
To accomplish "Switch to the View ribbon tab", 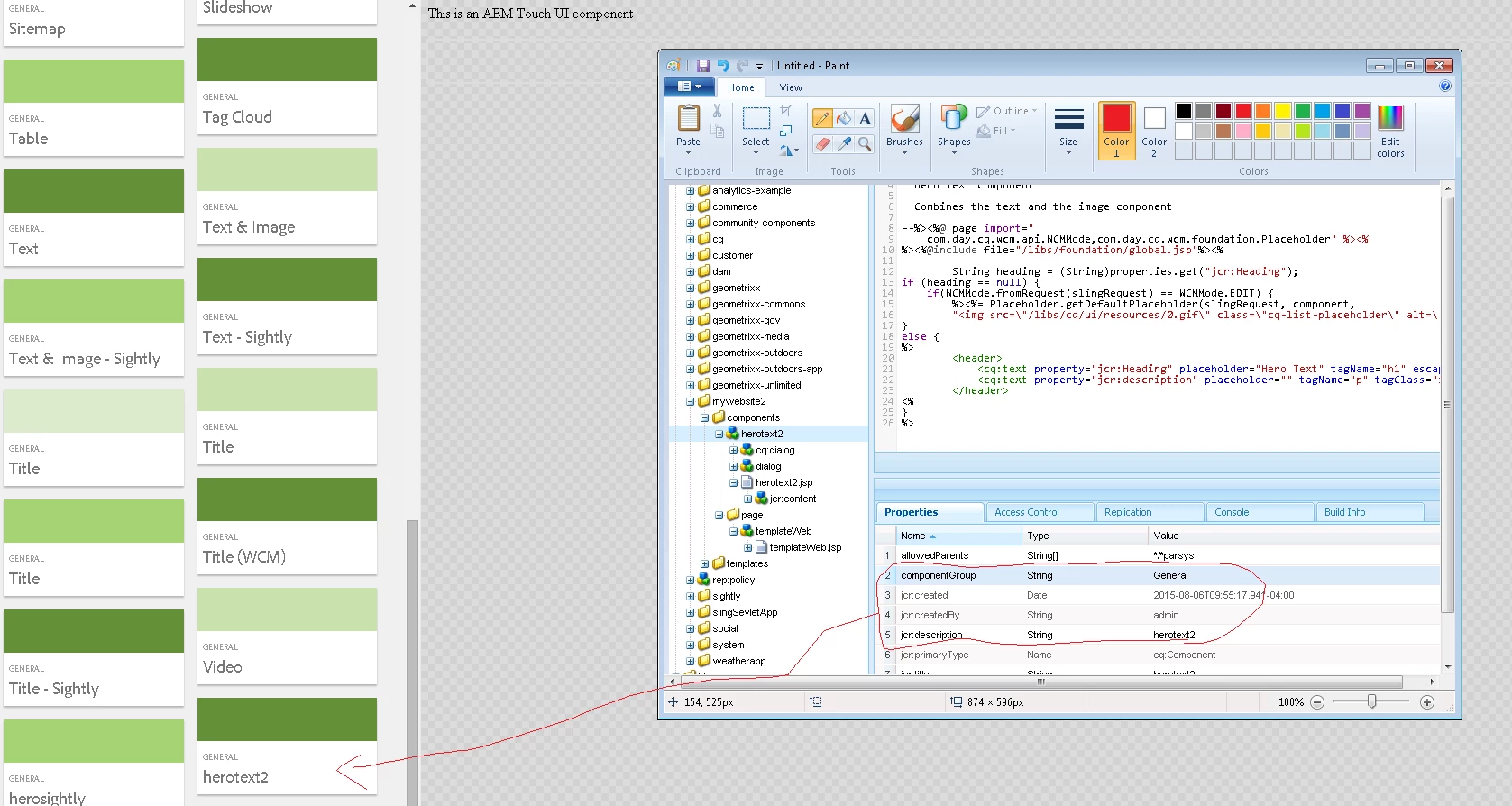I will [x=791, y=87].
